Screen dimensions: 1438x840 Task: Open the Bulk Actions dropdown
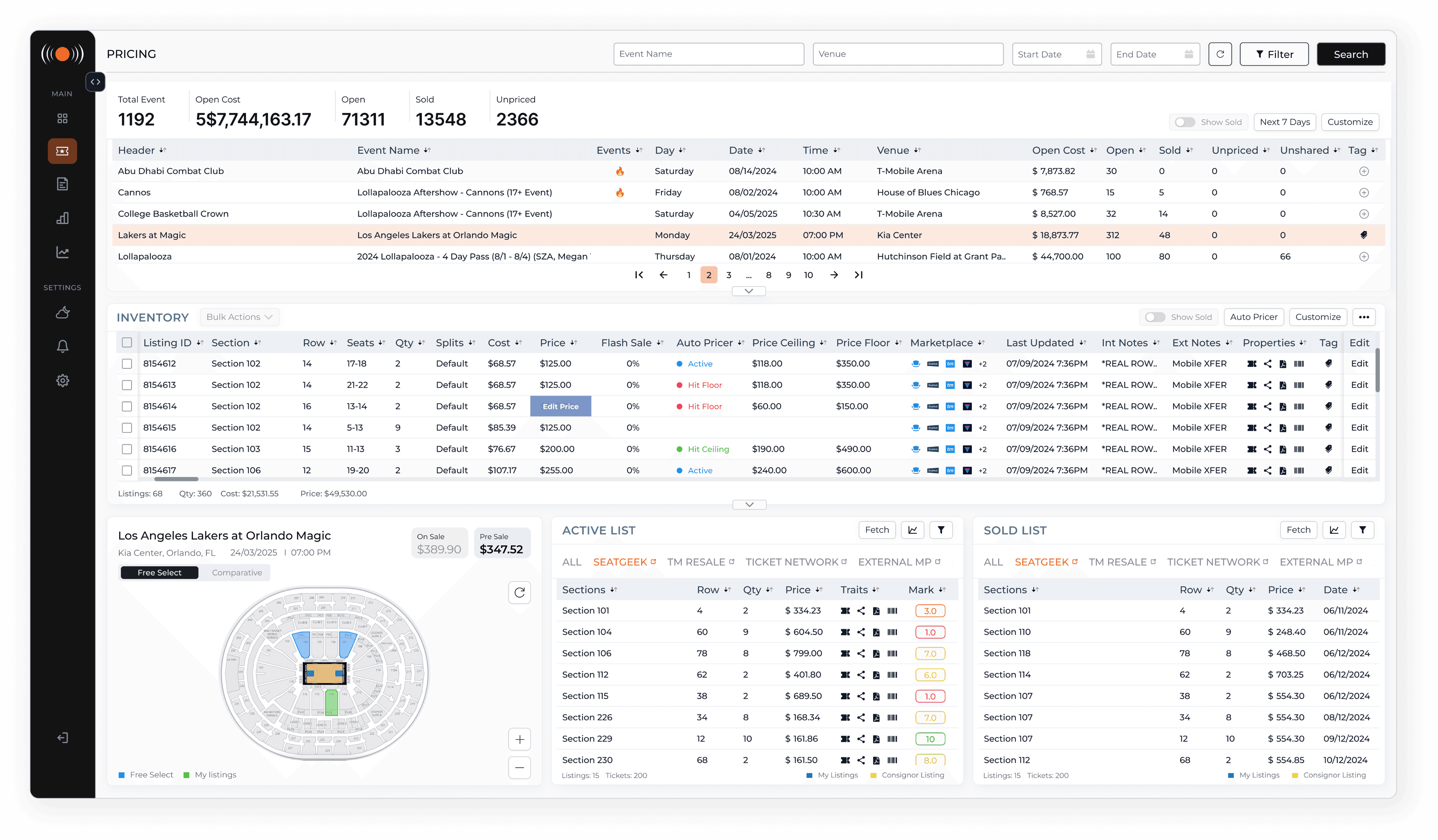(239, 317)
